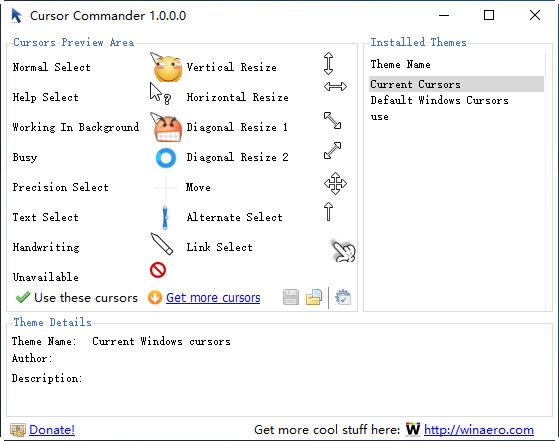Click the open theme folder icon
Screen dimensions: 559x441
coord(314,297)
